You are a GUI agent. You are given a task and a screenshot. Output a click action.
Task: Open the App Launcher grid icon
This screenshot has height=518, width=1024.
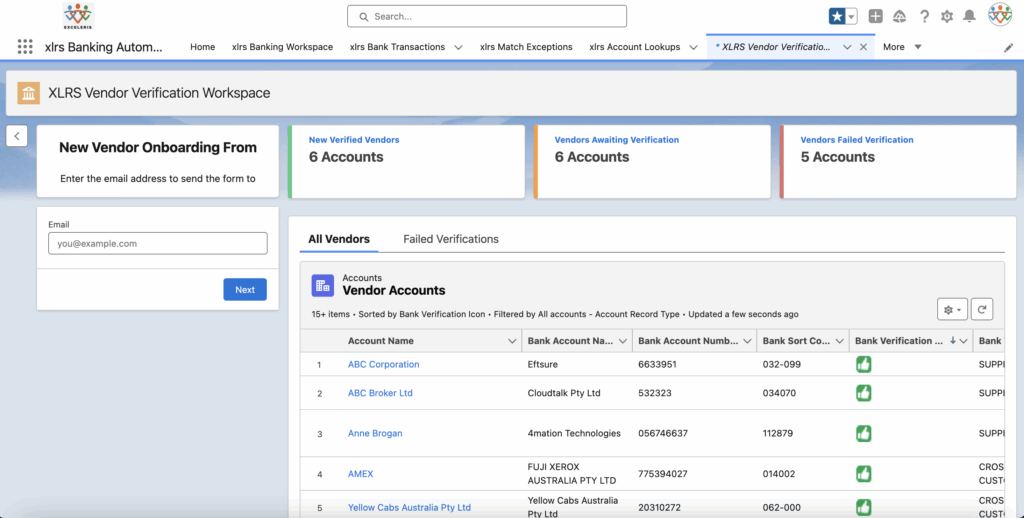point(25,46)
